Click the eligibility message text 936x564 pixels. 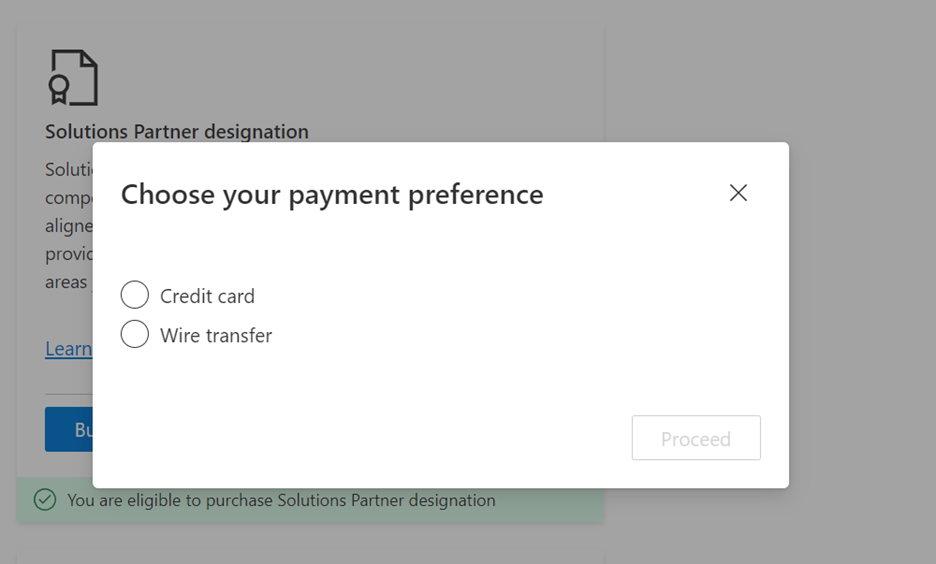[281, 500]
